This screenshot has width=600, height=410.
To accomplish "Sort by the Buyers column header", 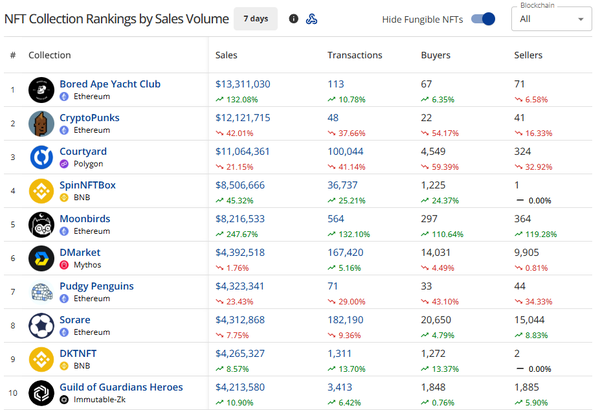I will coord(435,55).
